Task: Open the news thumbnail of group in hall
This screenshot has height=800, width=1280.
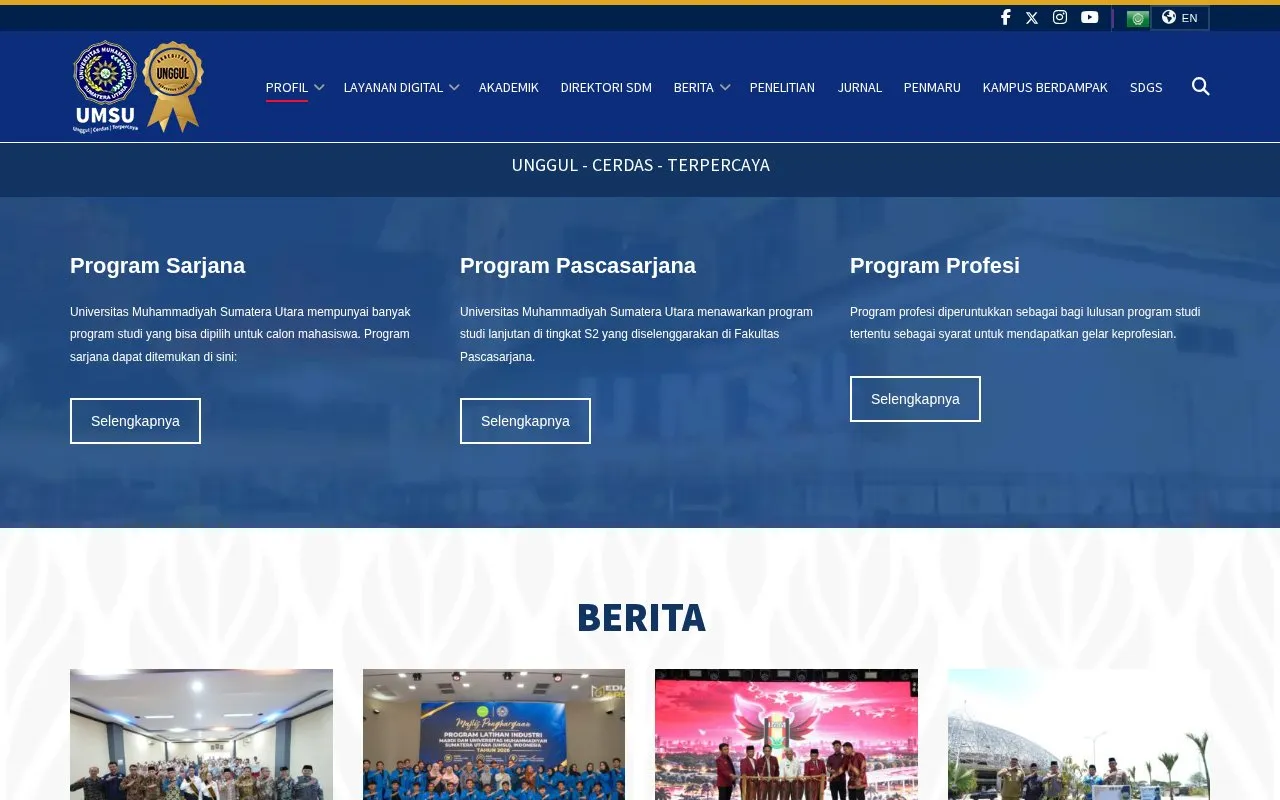Action: [x=201, y=734]
